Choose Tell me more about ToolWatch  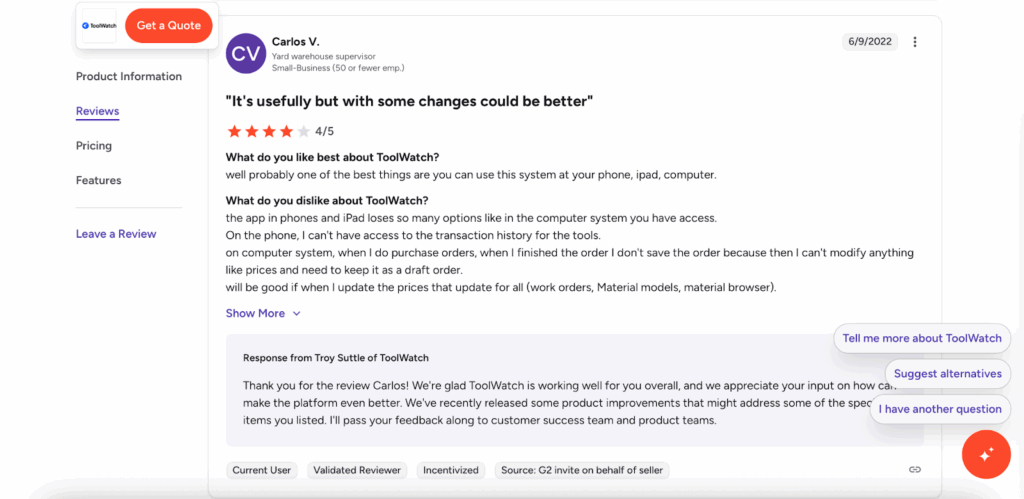tap(921, 338)
